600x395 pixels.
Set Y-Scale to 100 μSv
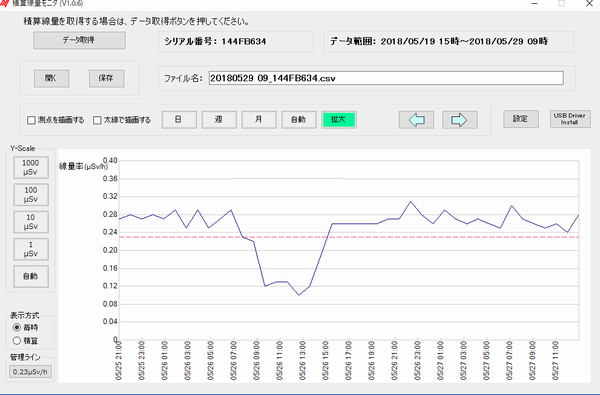click(x=31, y=194)
